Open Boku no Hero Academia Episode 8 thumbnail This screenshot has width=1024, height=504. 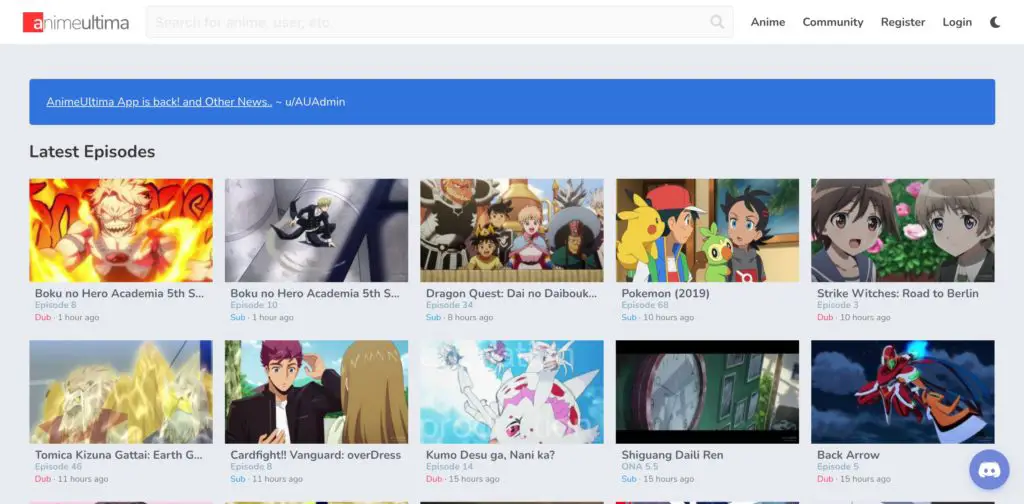(x=121, y=230)
